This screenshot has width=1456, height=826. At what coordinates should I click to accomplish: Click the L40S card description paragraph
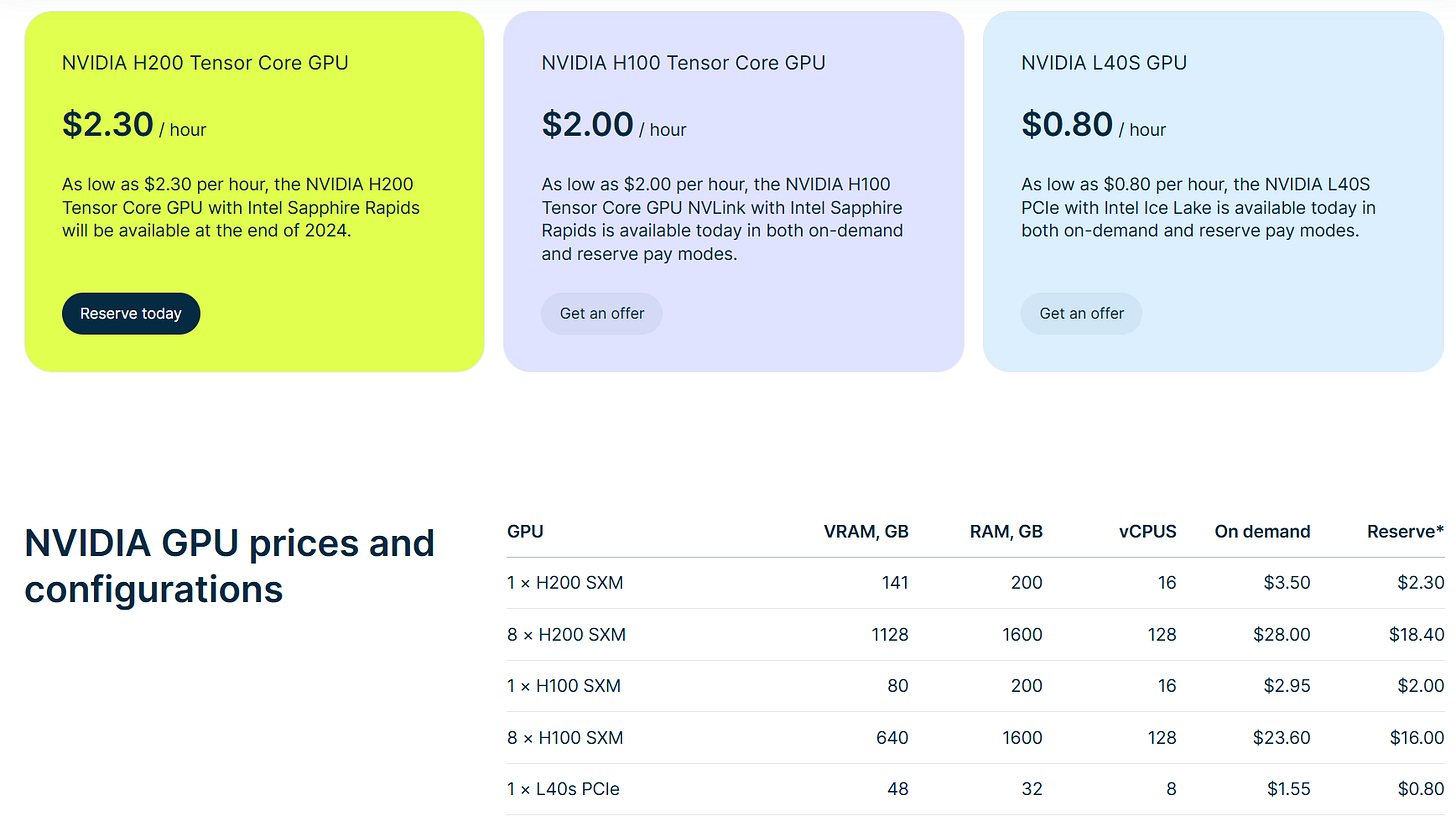[x=1199, y=208]
